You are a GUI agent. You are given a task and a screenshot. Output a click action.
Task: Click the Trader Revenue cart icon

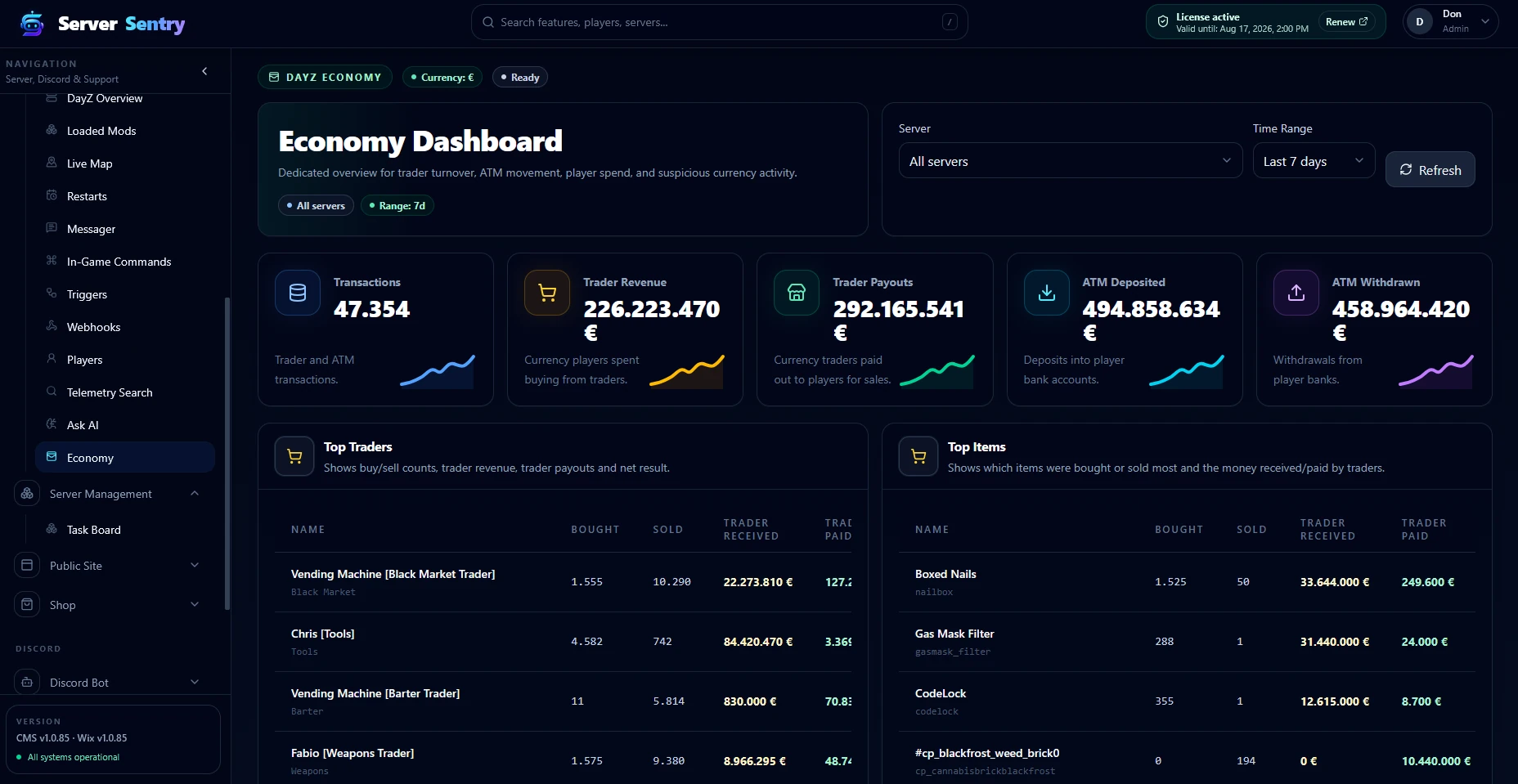pyautogui.click(x=547, y=293)
